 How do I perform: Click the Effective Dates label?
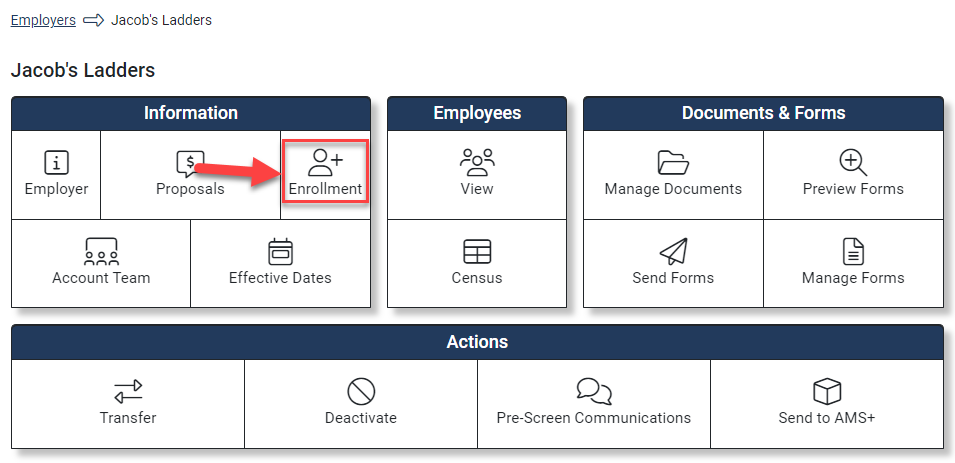(x=280, y=278)
